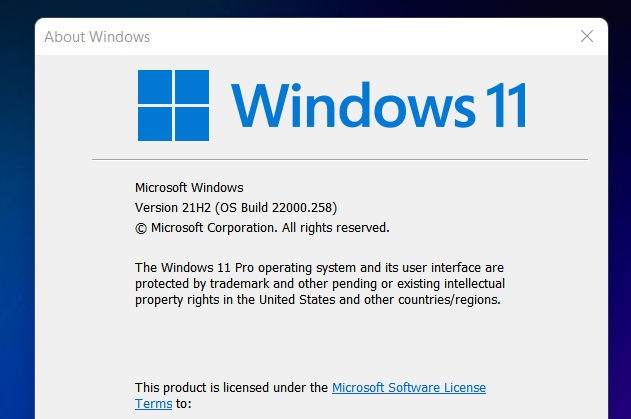The height and width of the screenshot is (419, 631).
Task: Click the line starting protected by trademark
Action: (x=320, y=284)
